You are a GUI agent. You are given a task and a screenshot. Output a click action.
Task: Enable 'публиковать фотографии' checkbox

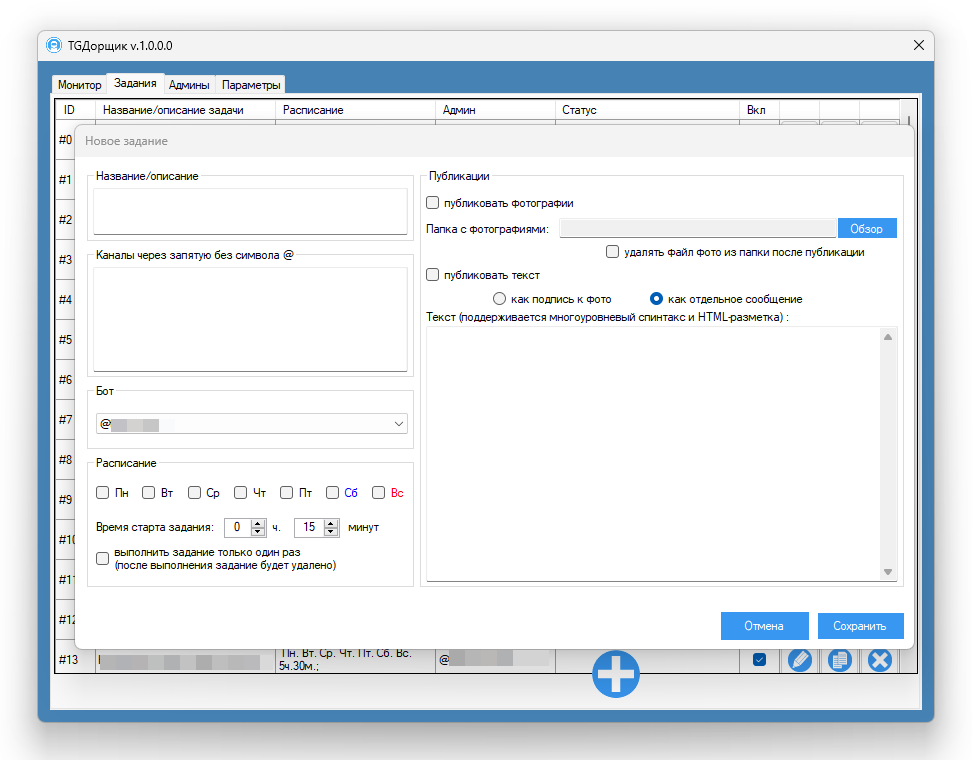click(433, 203)
